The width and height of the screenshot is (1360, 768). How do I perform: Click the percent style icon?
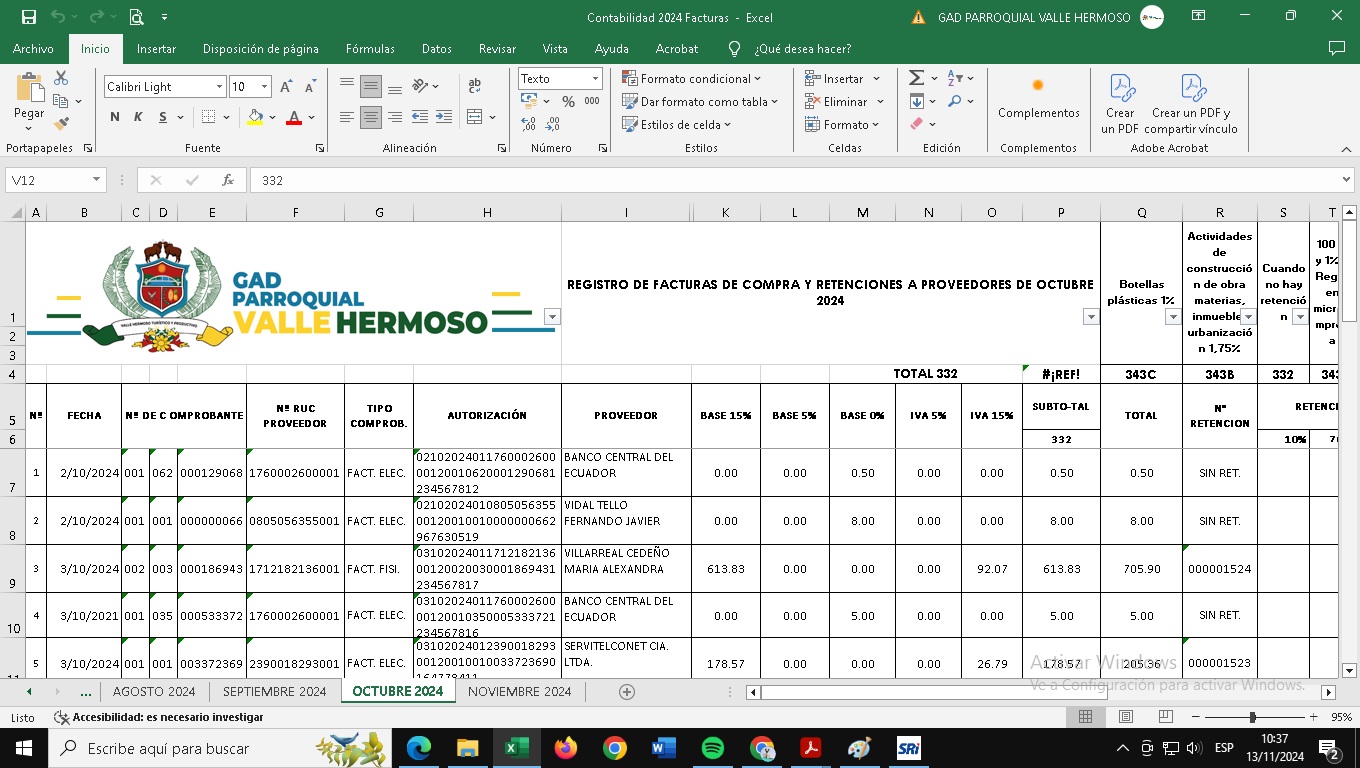tap(568, 101)
